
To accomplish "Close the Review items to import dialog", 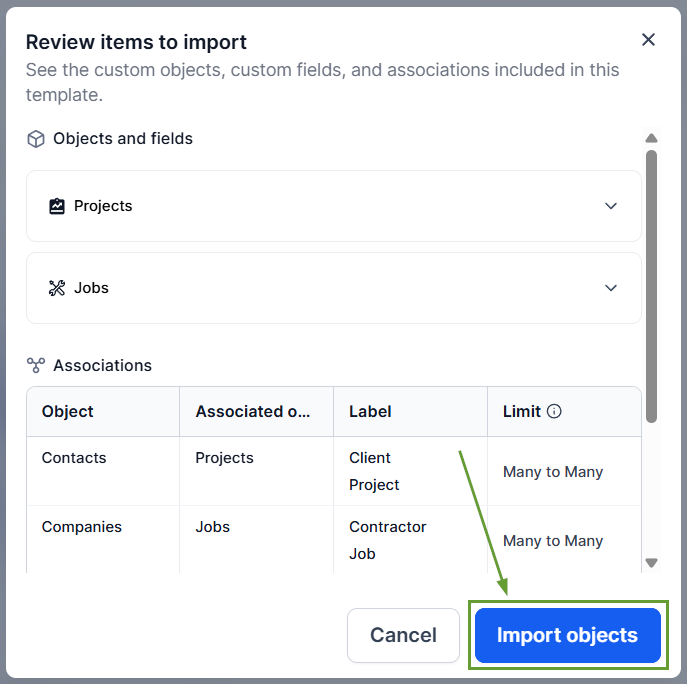I will [x=648, y=40].
